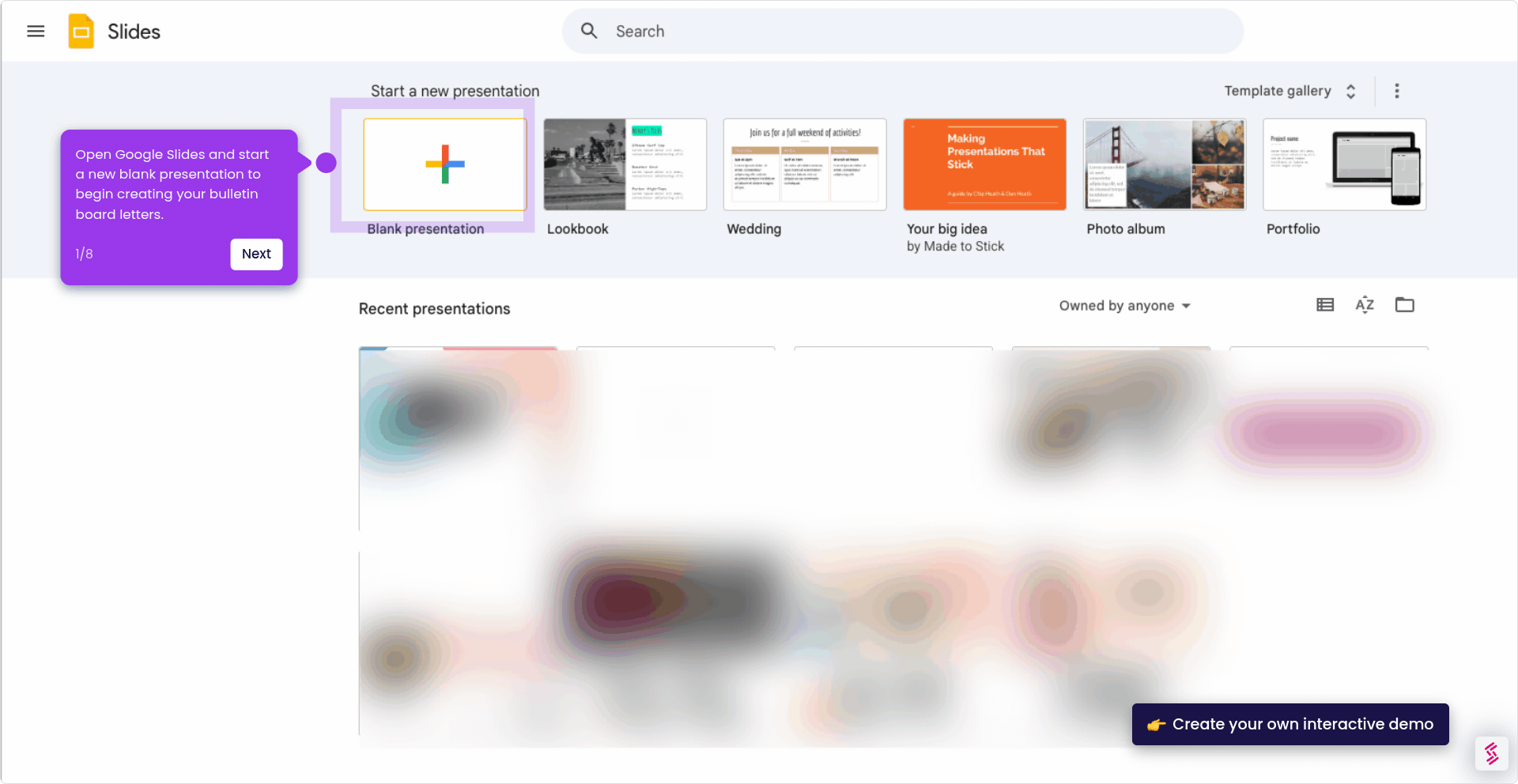Click the search magnifier icon
This screenshot has height=784, width=1518.
coord(589,31)
